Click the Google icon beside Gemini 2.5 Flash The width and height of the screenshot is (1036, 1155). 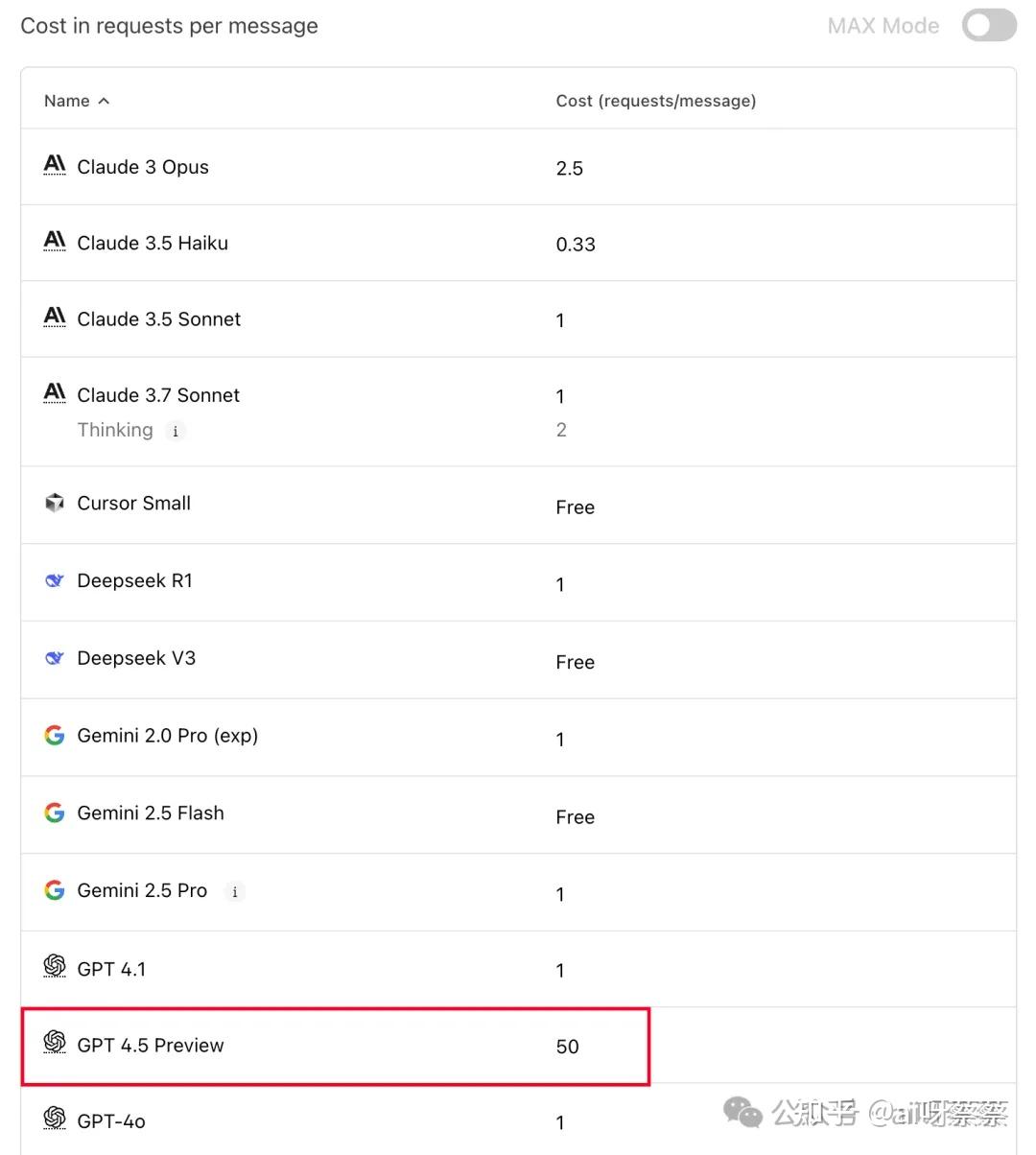(x=55, y=813)
